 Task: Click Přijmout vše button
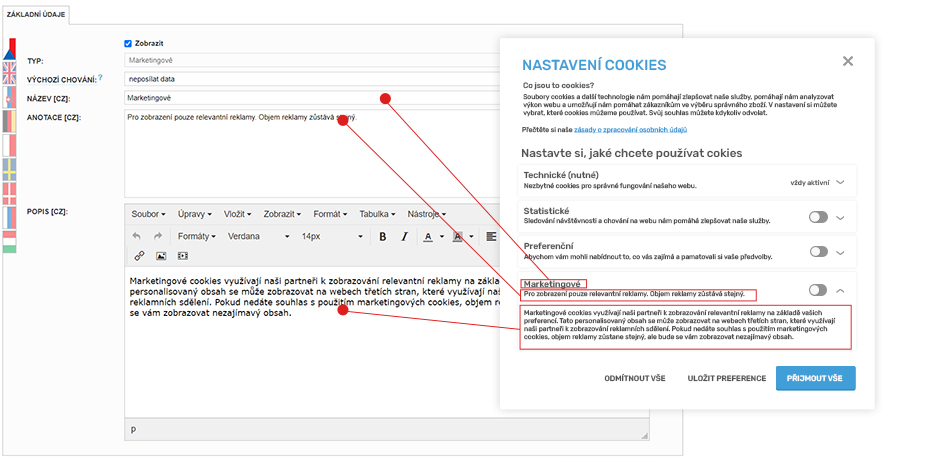point(815,378)
